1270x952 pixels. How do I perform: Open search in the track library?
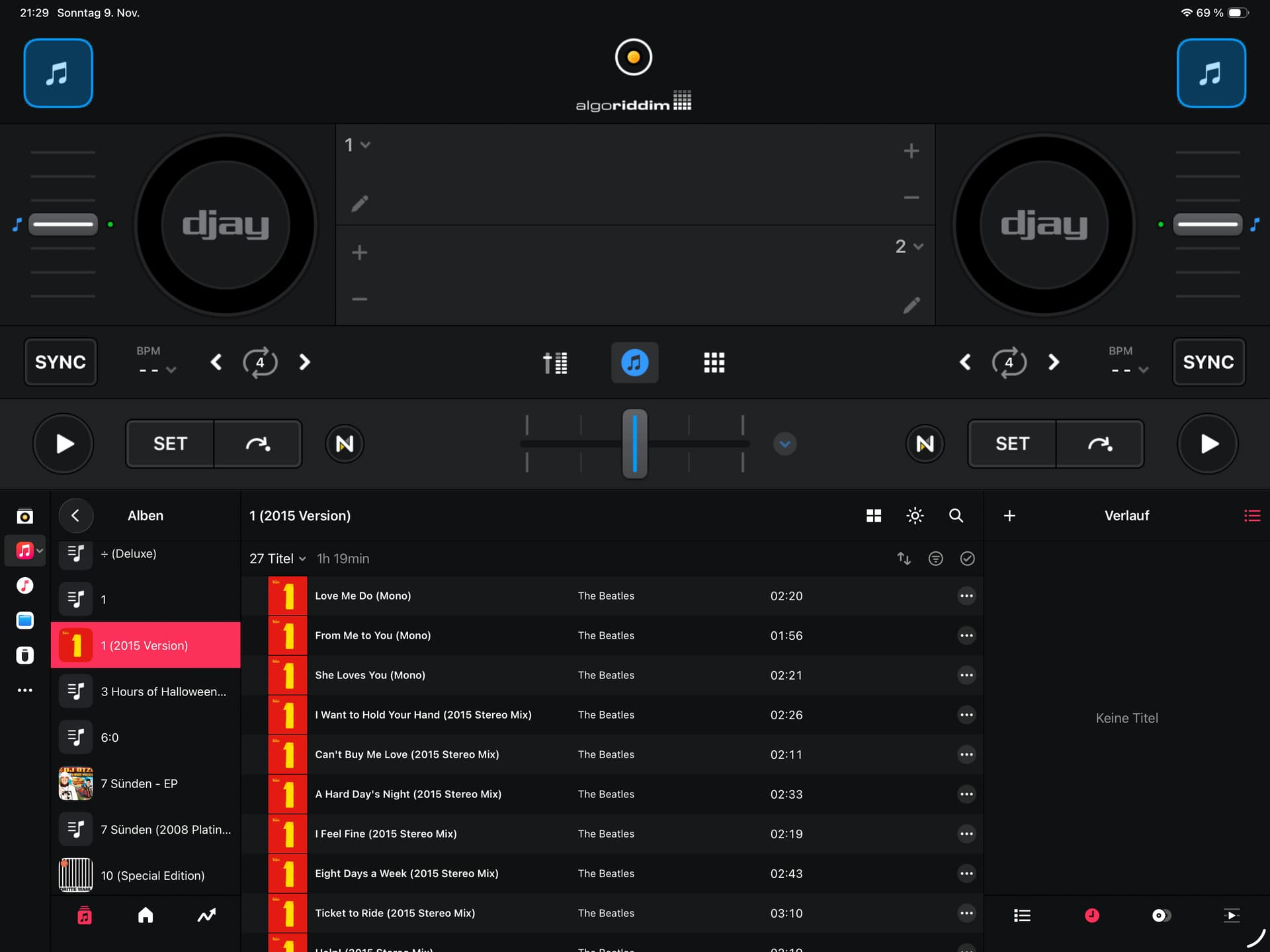[956, 516]
